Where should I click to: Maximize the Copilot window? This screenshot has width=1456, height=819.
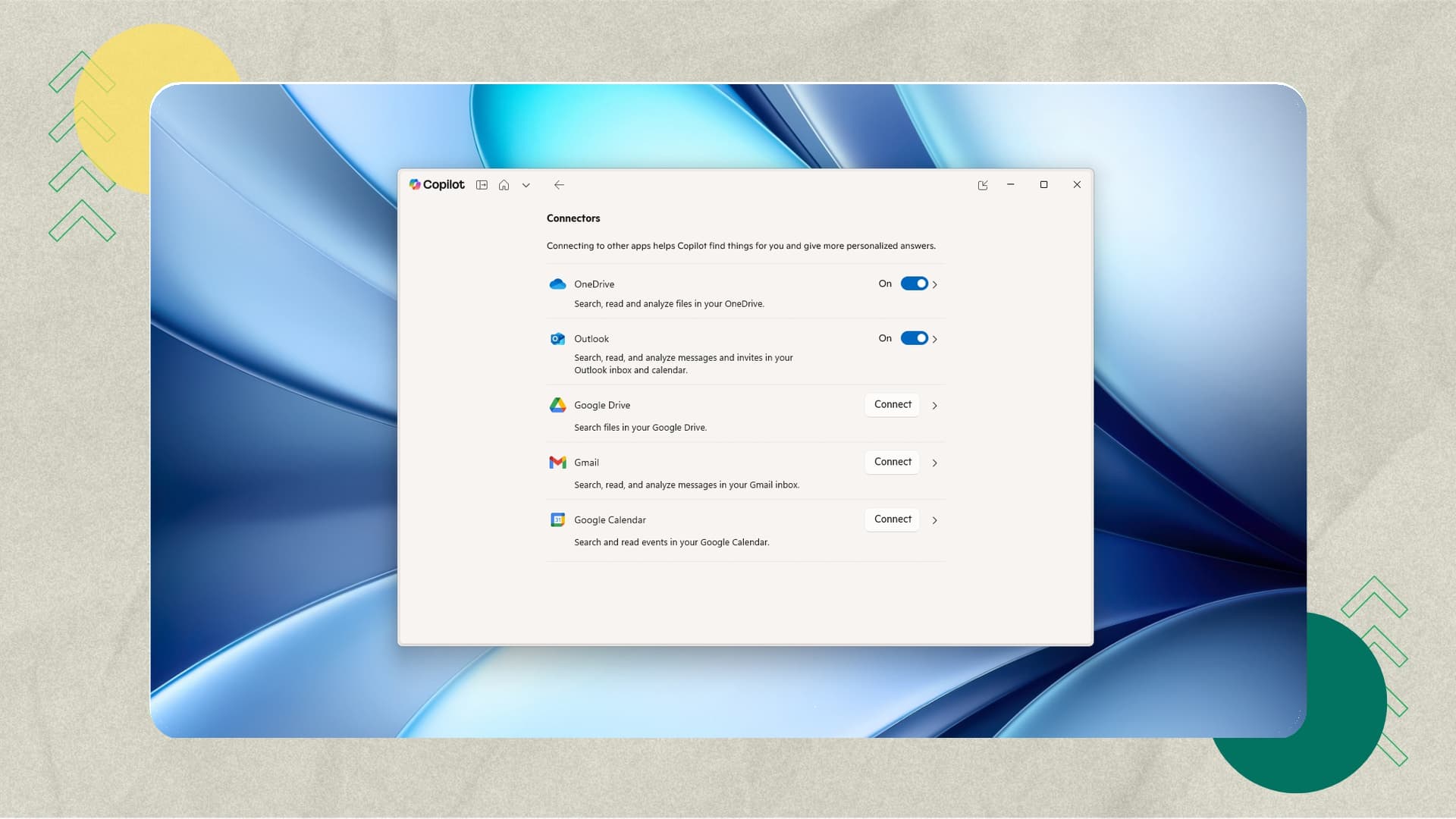tap(1043, 184)
